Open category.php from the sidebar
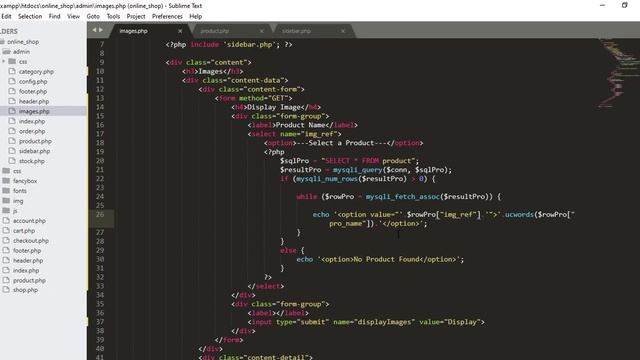640x360 pixels. [x=36, y=71]
